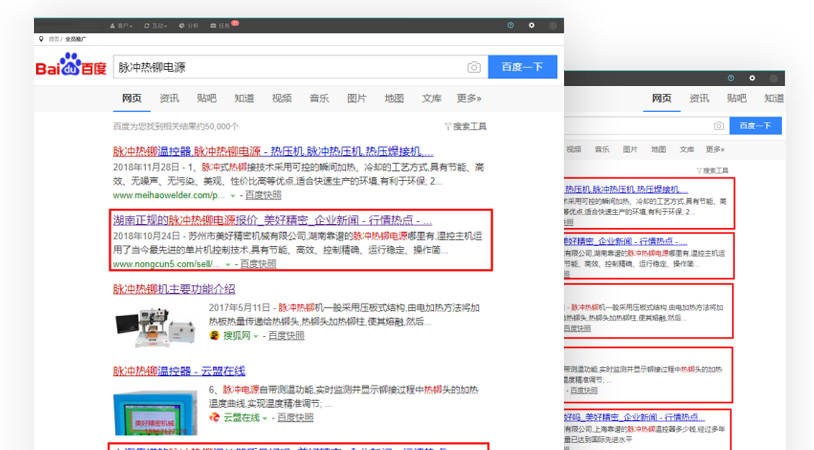Open 百度快照 for nongcun5 result
The image size is (814, 450).
258,264
